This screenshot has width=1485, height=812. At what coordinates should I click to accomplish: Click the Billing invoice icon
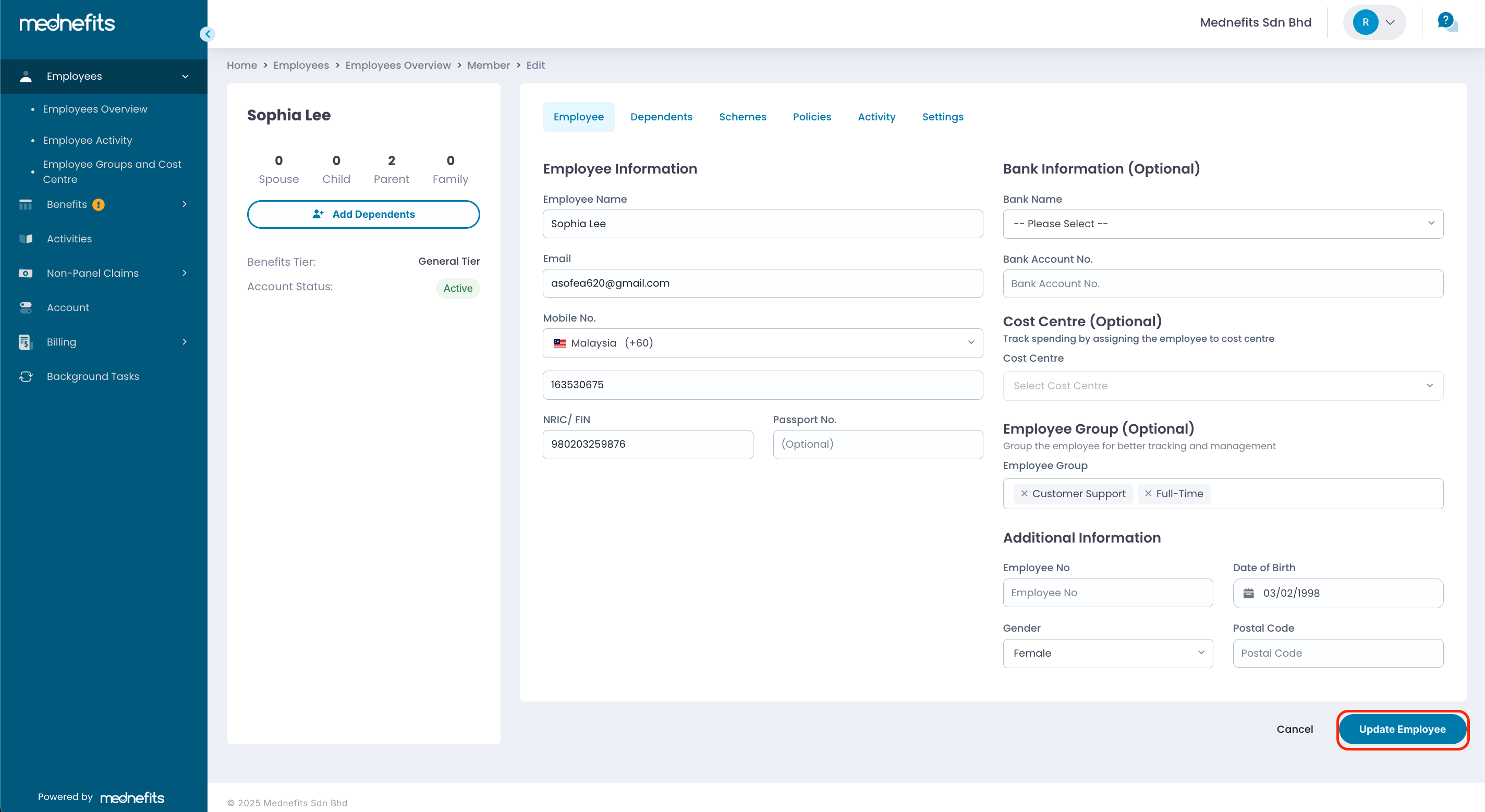click(x=25, y=342)
